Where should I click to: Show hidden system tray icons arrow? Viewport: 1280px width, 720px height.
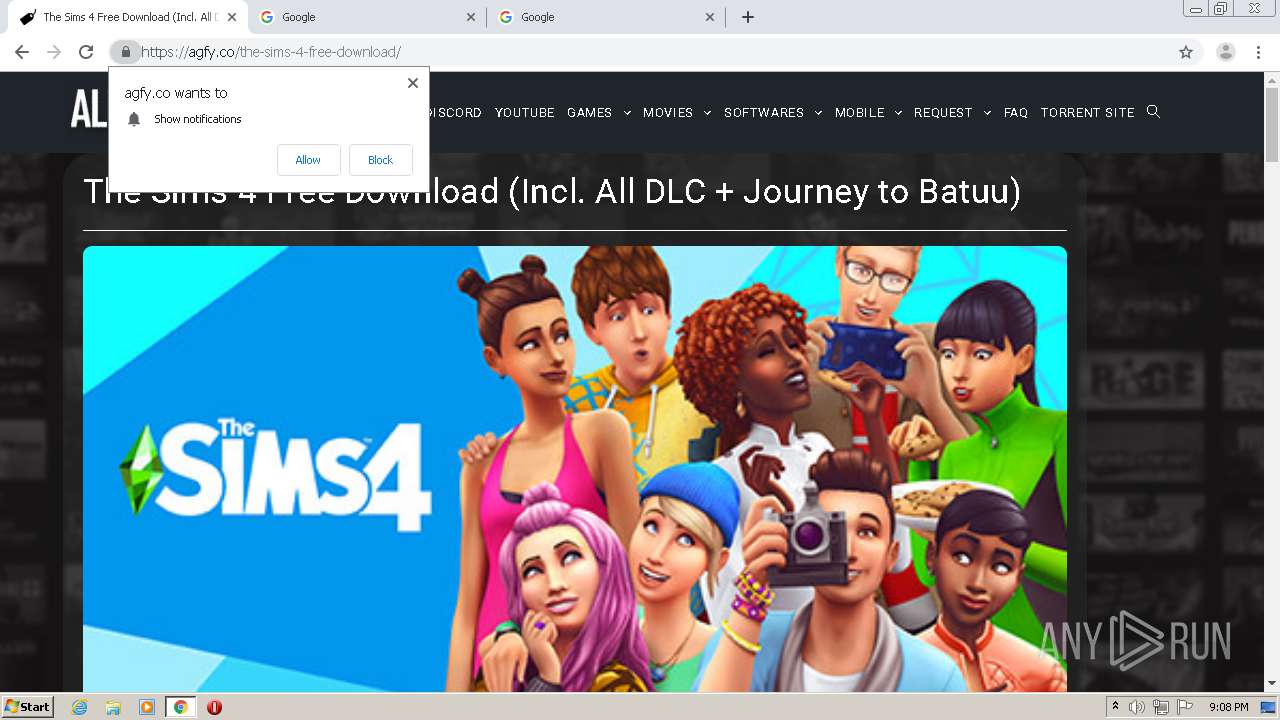coord(1115,707)
